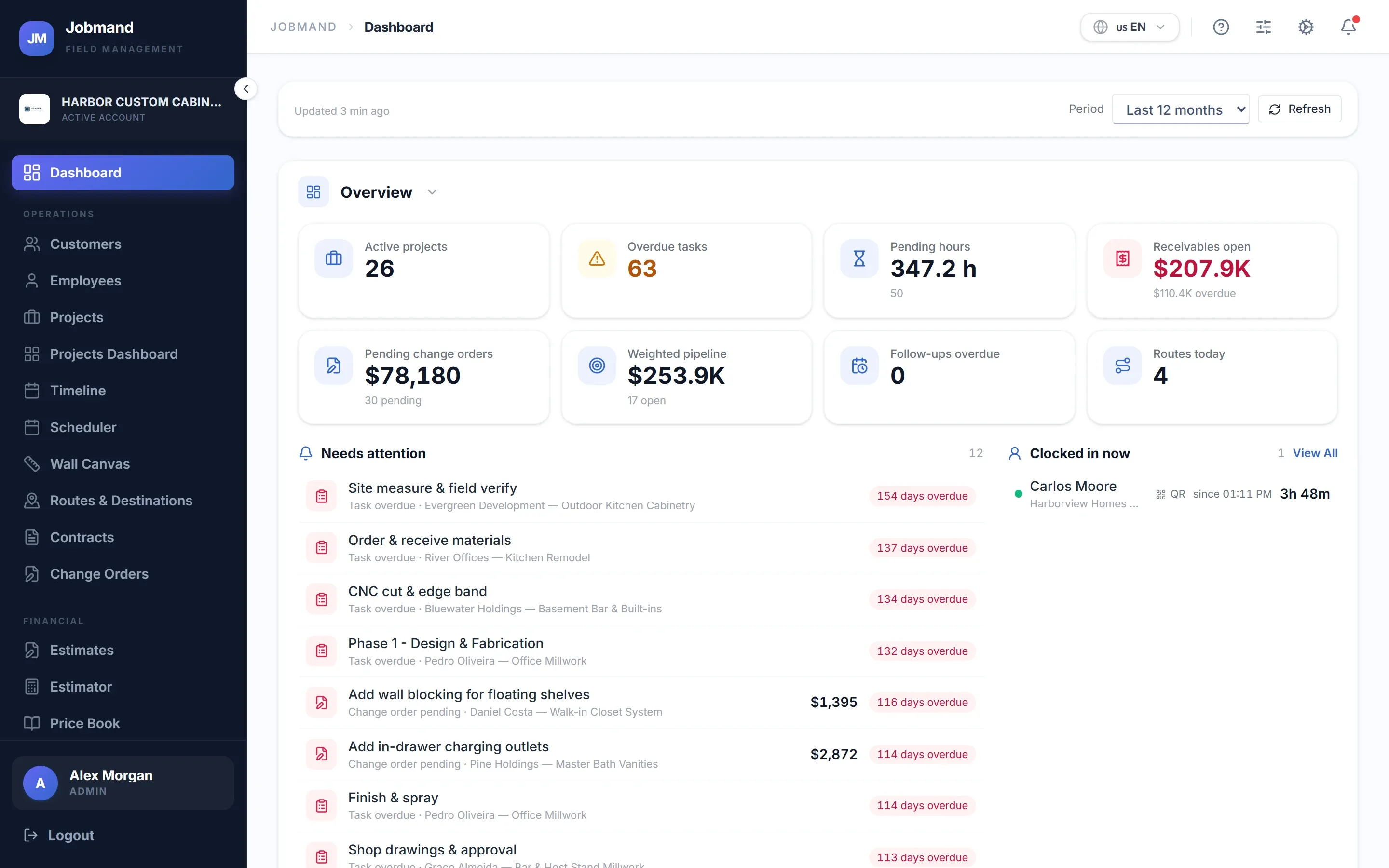Open Harbor Custom Cabinets account switcher
This screenshot has width=1389, height=868.
pyautogui.click(x=123, y=109)
